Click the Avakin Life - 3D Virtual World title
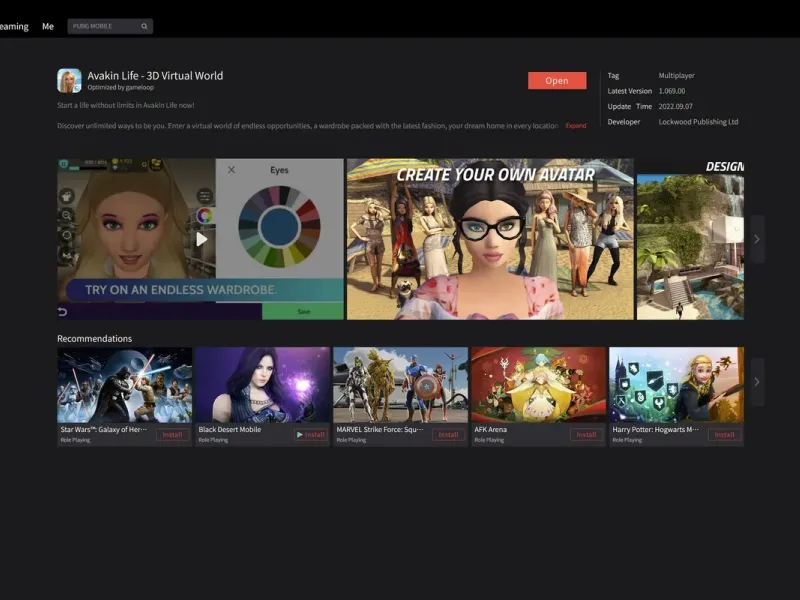 tap(155, 76)
